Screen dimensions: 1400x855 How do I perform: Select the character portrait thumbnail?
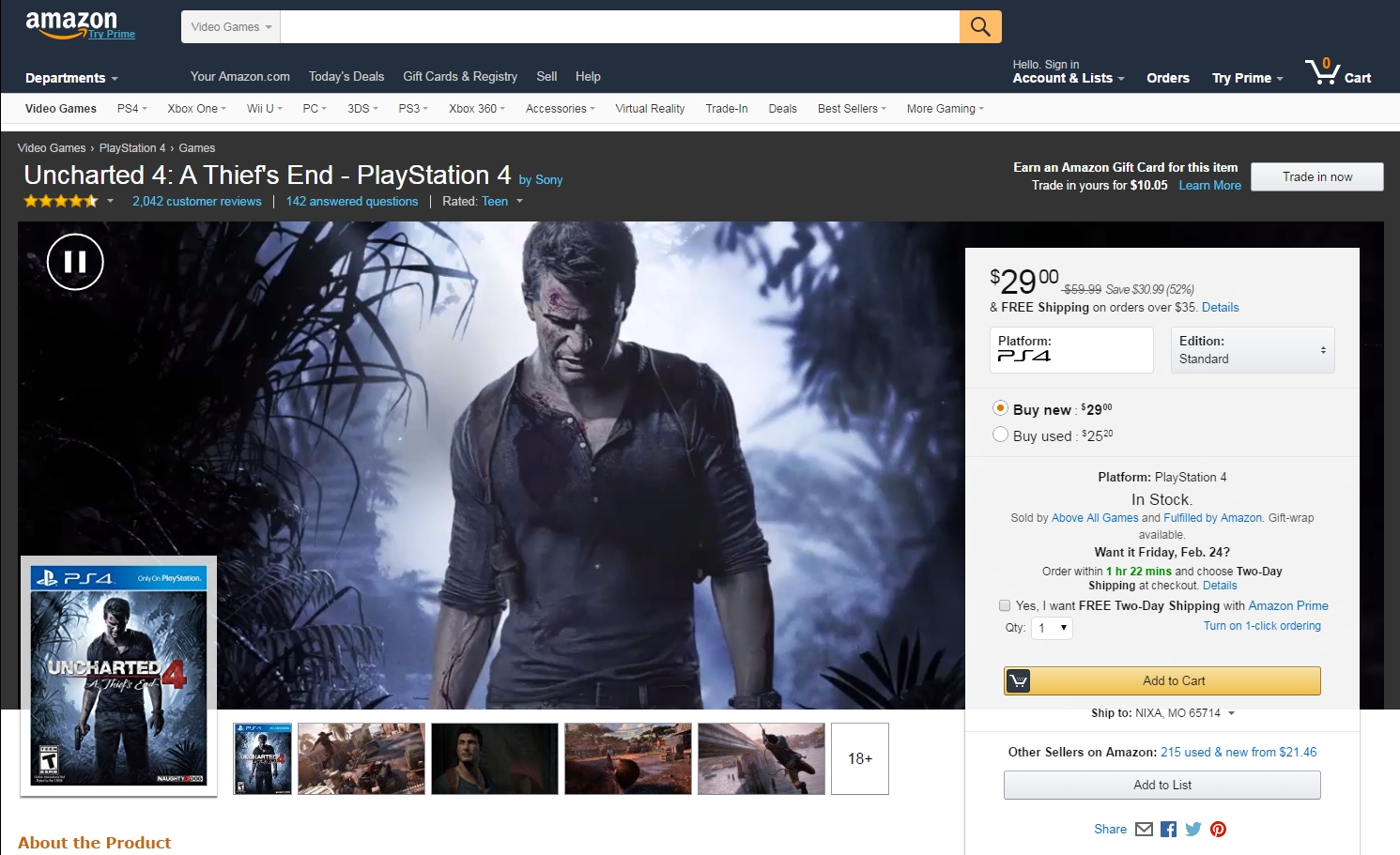495,758
